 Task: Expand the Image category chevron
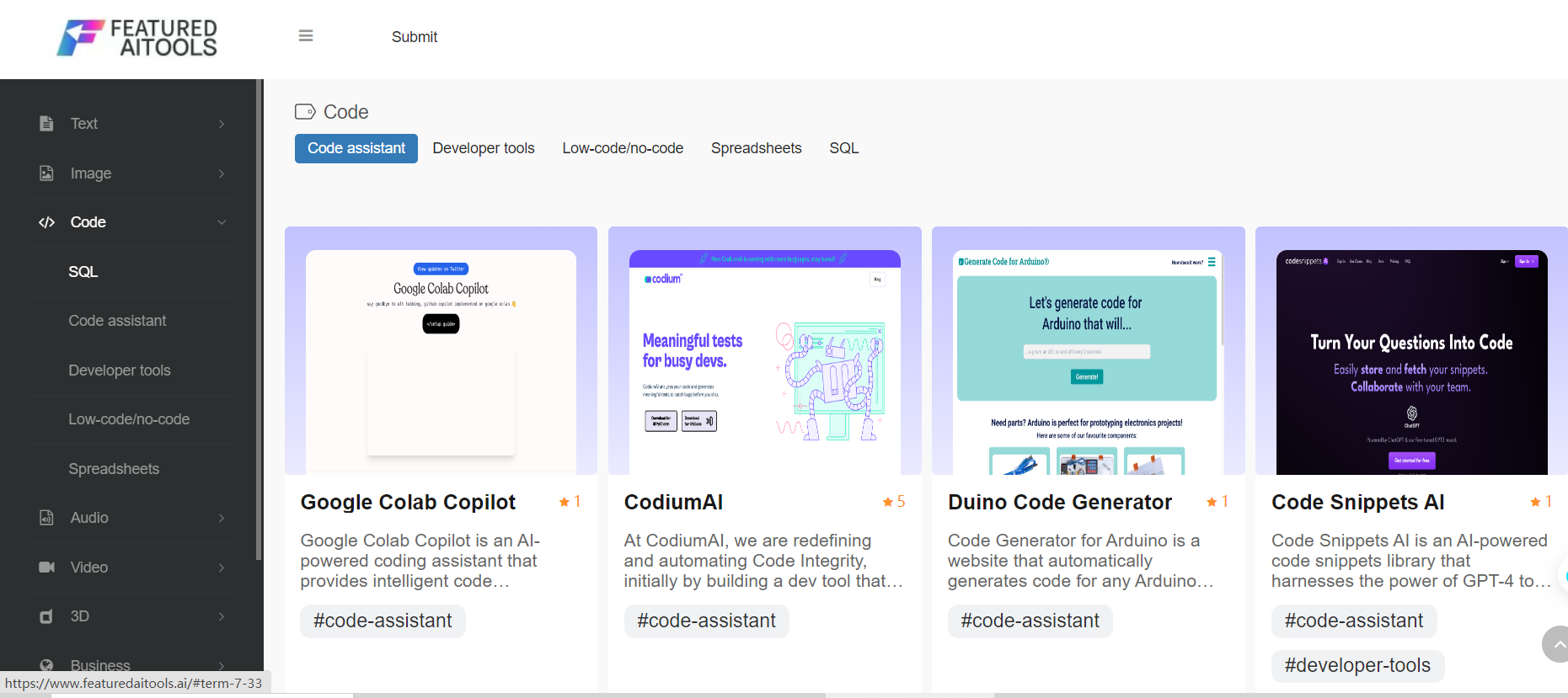point(222,173)
